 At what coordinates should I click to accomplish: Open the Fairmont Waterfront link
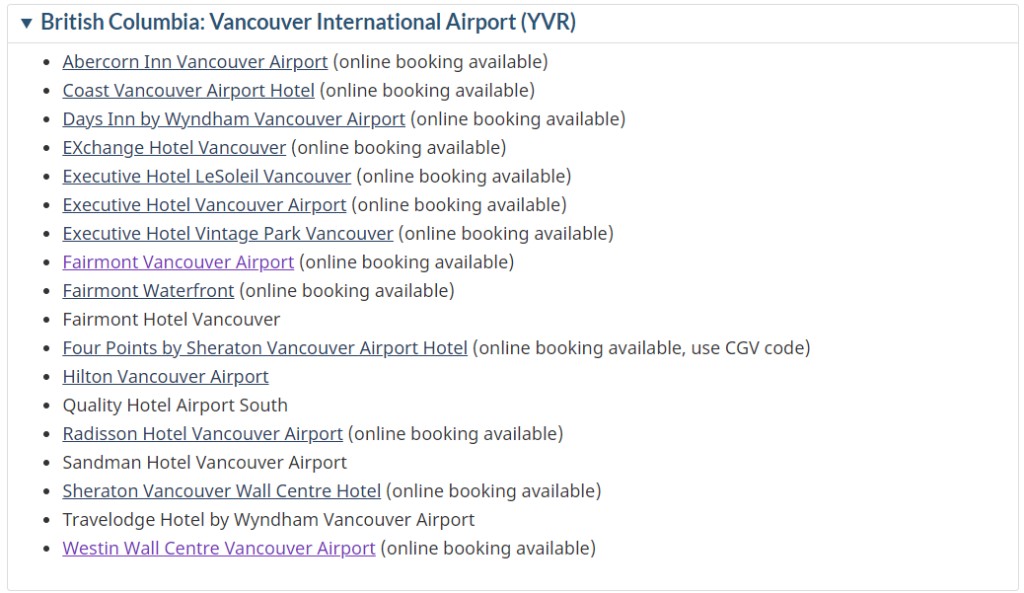tap(148, 291)
